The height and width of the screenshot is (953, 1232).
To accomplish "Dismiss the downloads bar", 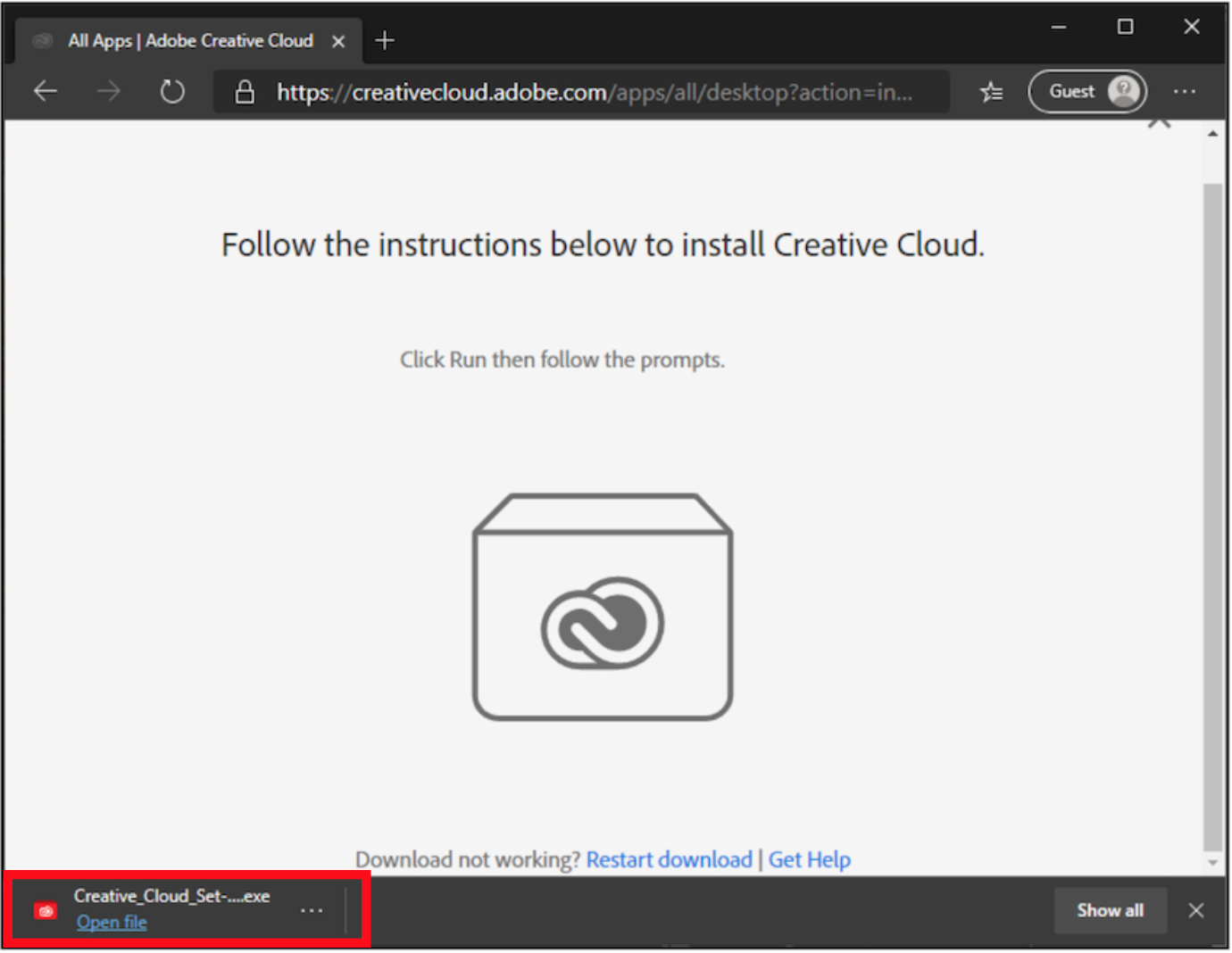I will pos(1196,910).
